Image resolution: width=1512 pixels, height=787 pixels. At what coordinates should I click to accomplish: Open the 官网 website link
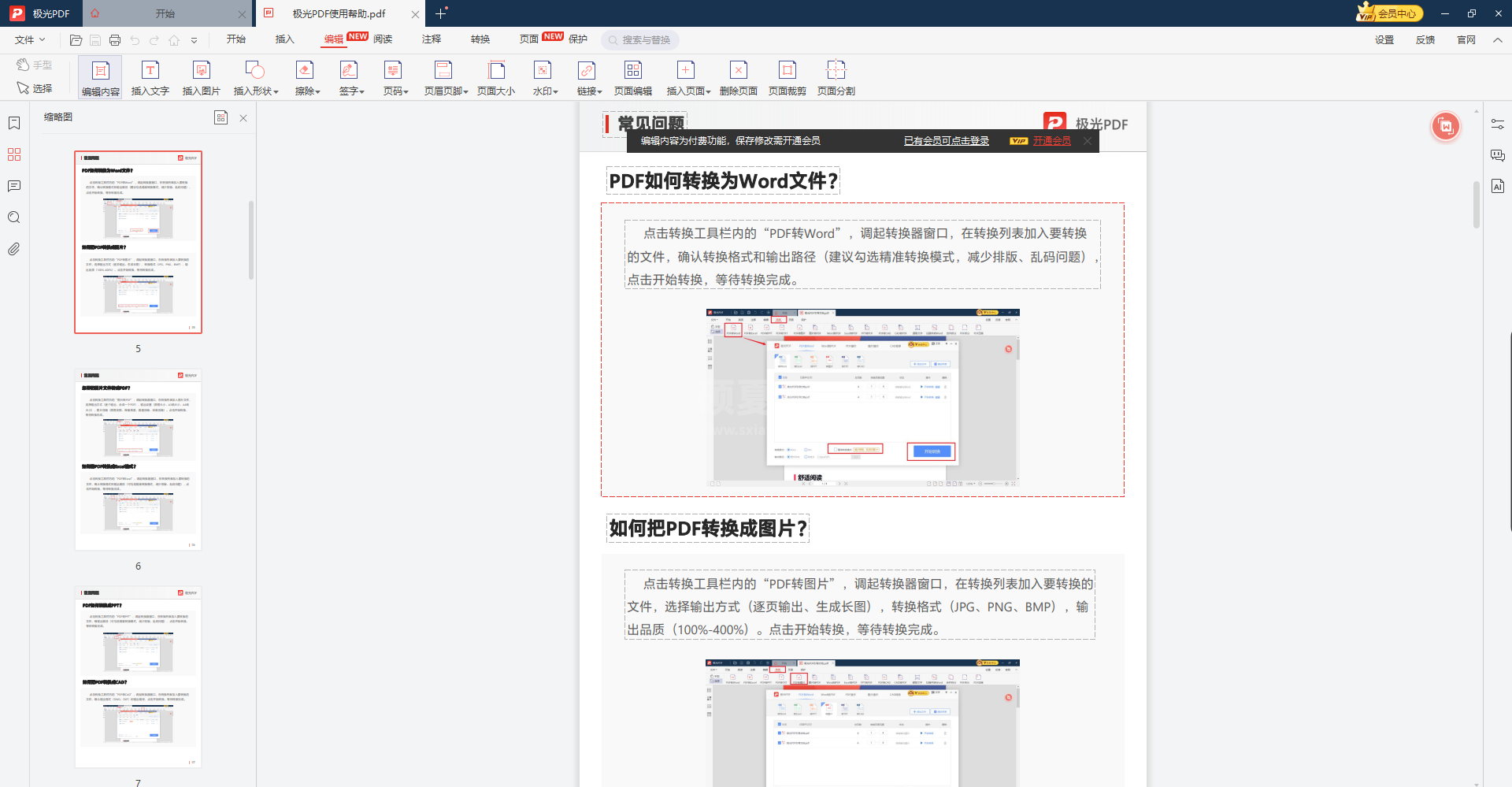tap(1466, 39)
